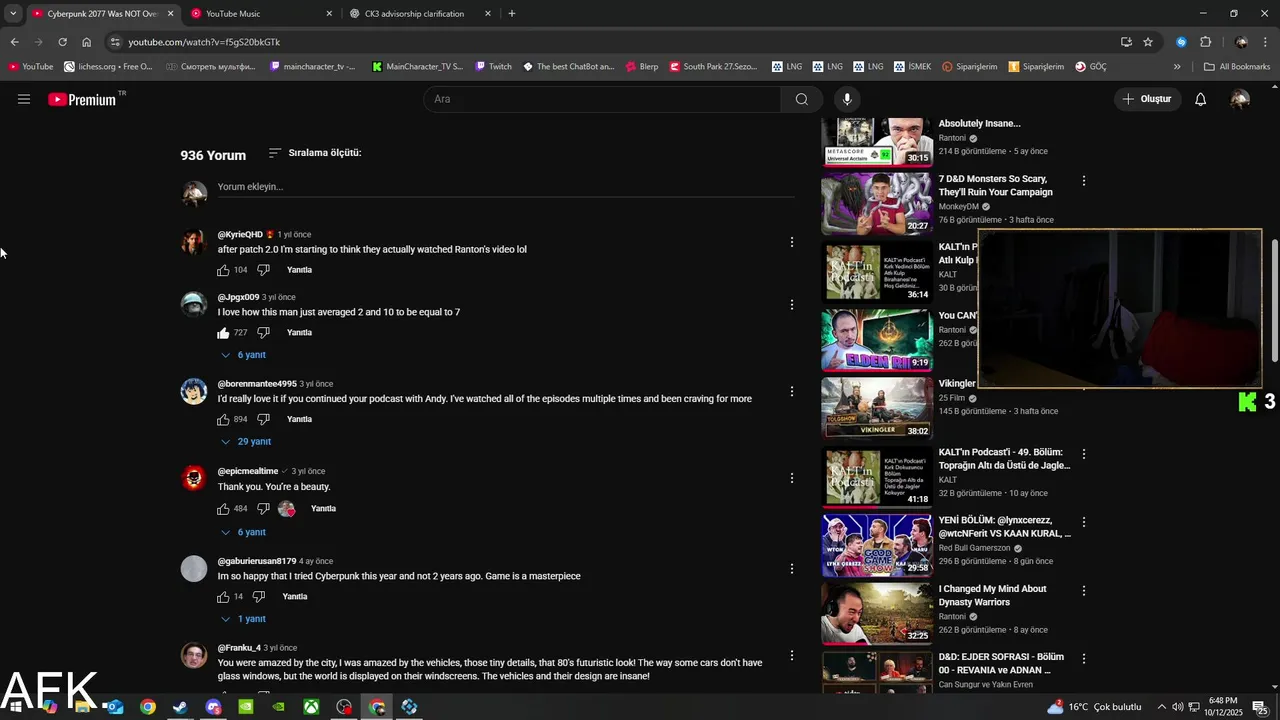The height and width of the screenshot is (720, 1280).
Task: Focus the Ara search box
Action: pyautogui.click(x=603, y=99)
